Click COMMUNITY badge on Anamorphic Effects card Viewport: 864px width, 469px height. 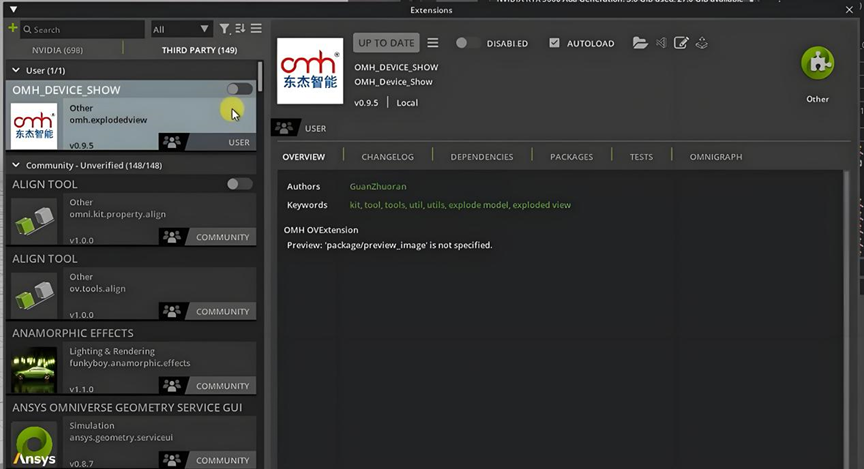(223, 386)
